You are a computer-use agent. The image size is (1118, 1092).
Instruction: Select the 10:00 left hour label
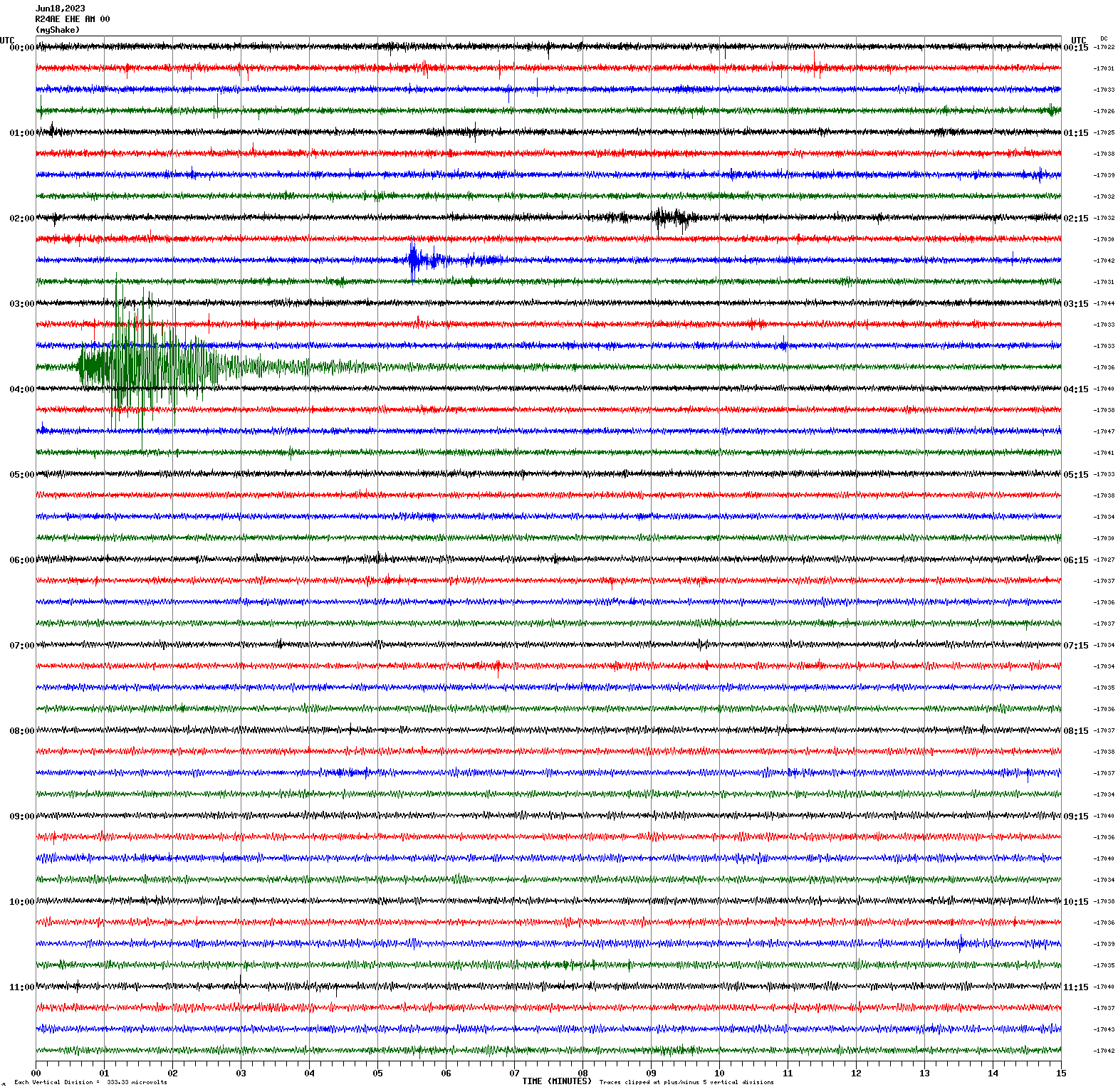pyautogui.click(x=22, y=902)
